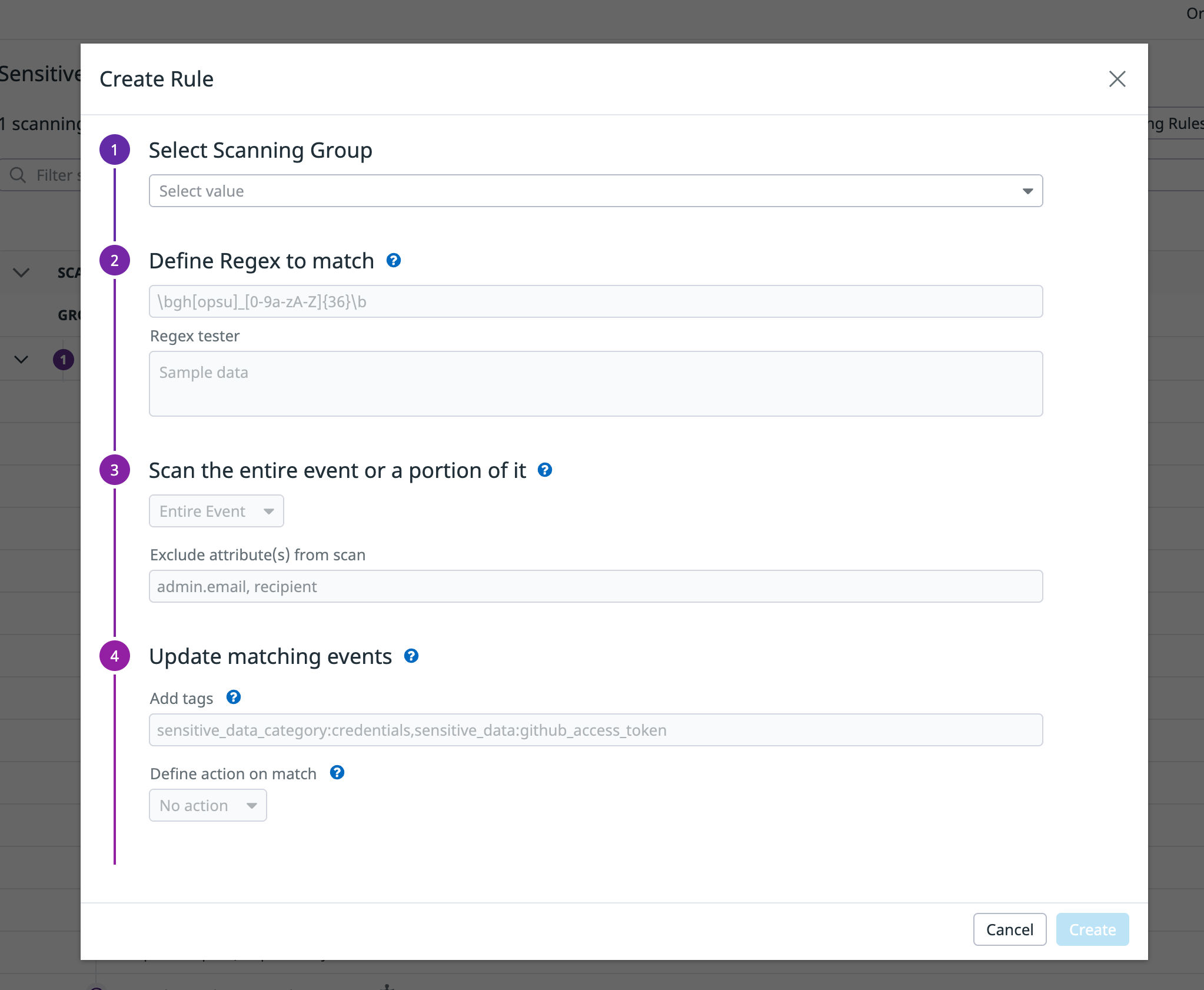Click the Exclude attribute(s) from scan field
This screenshot has width=1204, height=990.
[596, 586]
